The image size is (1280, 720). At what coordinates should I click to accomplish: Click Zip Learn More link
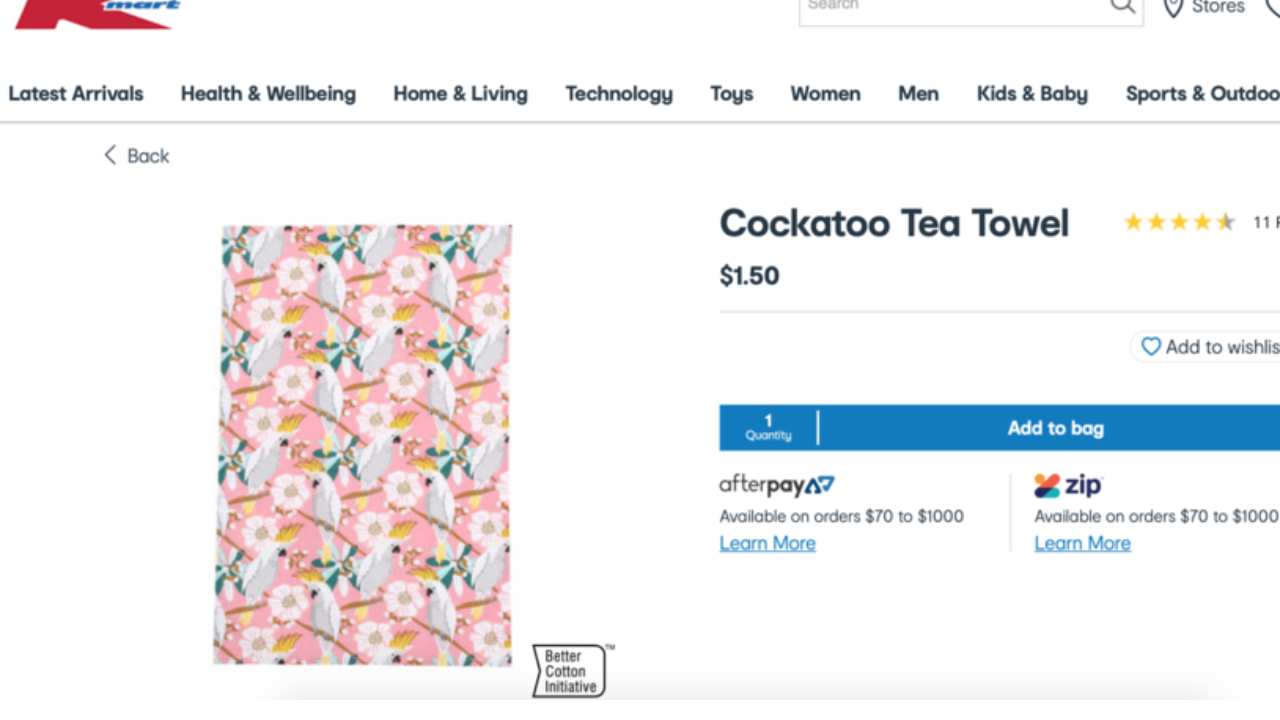point(1082,543)
